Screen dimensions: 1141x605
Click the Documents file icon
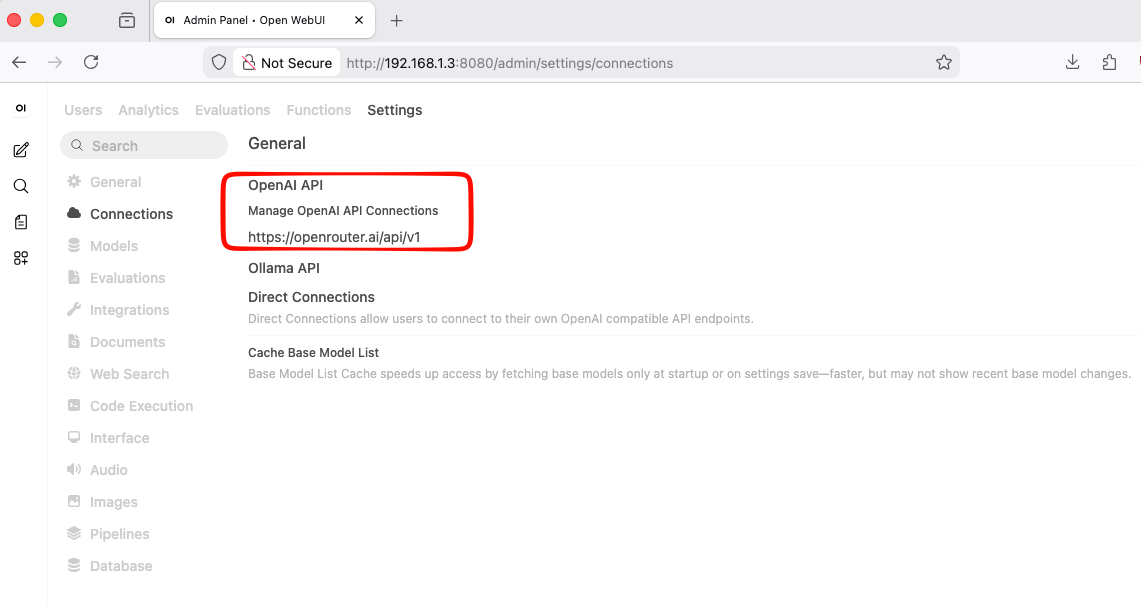pyautogui.click(x=73, y=341)
